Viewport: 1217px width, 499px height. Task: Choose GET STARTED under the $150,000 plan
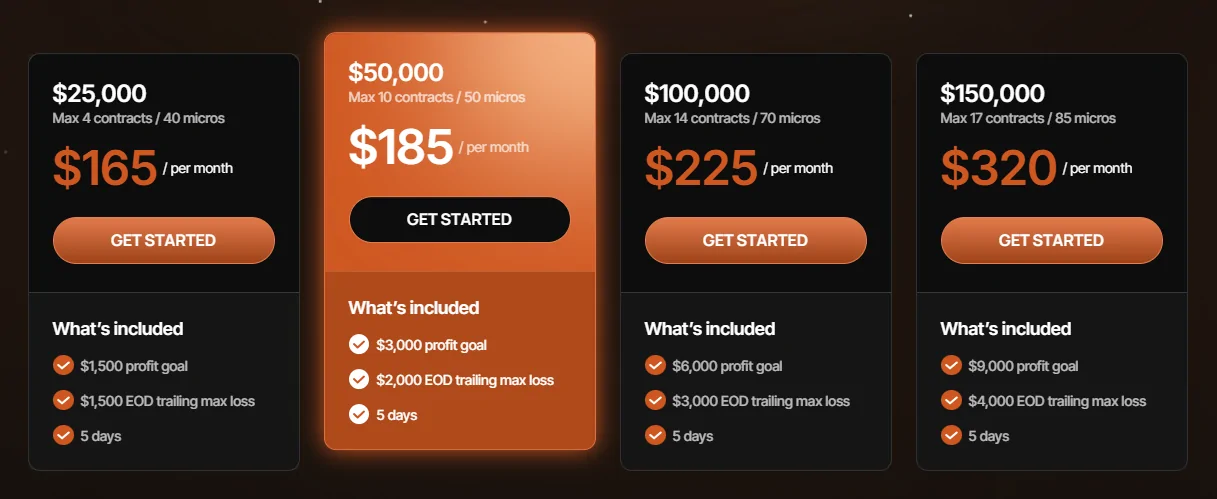[1051, 240]
